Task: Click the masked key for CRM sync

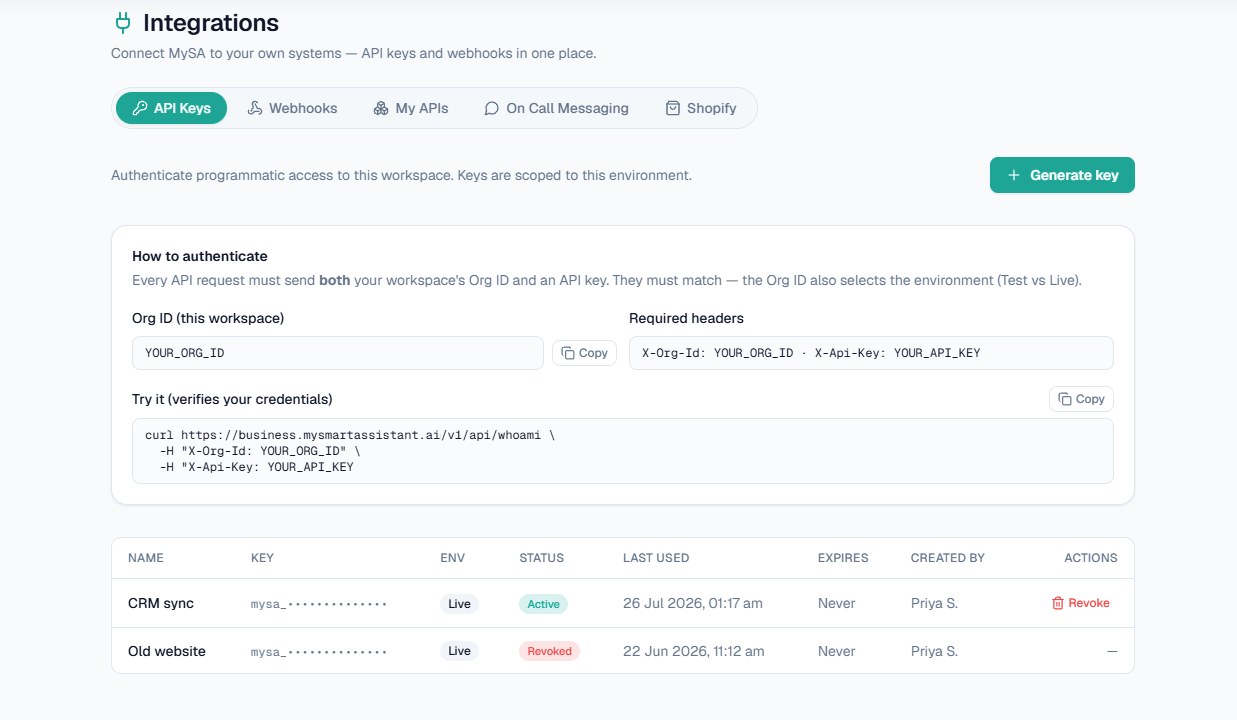Action: 319,604
